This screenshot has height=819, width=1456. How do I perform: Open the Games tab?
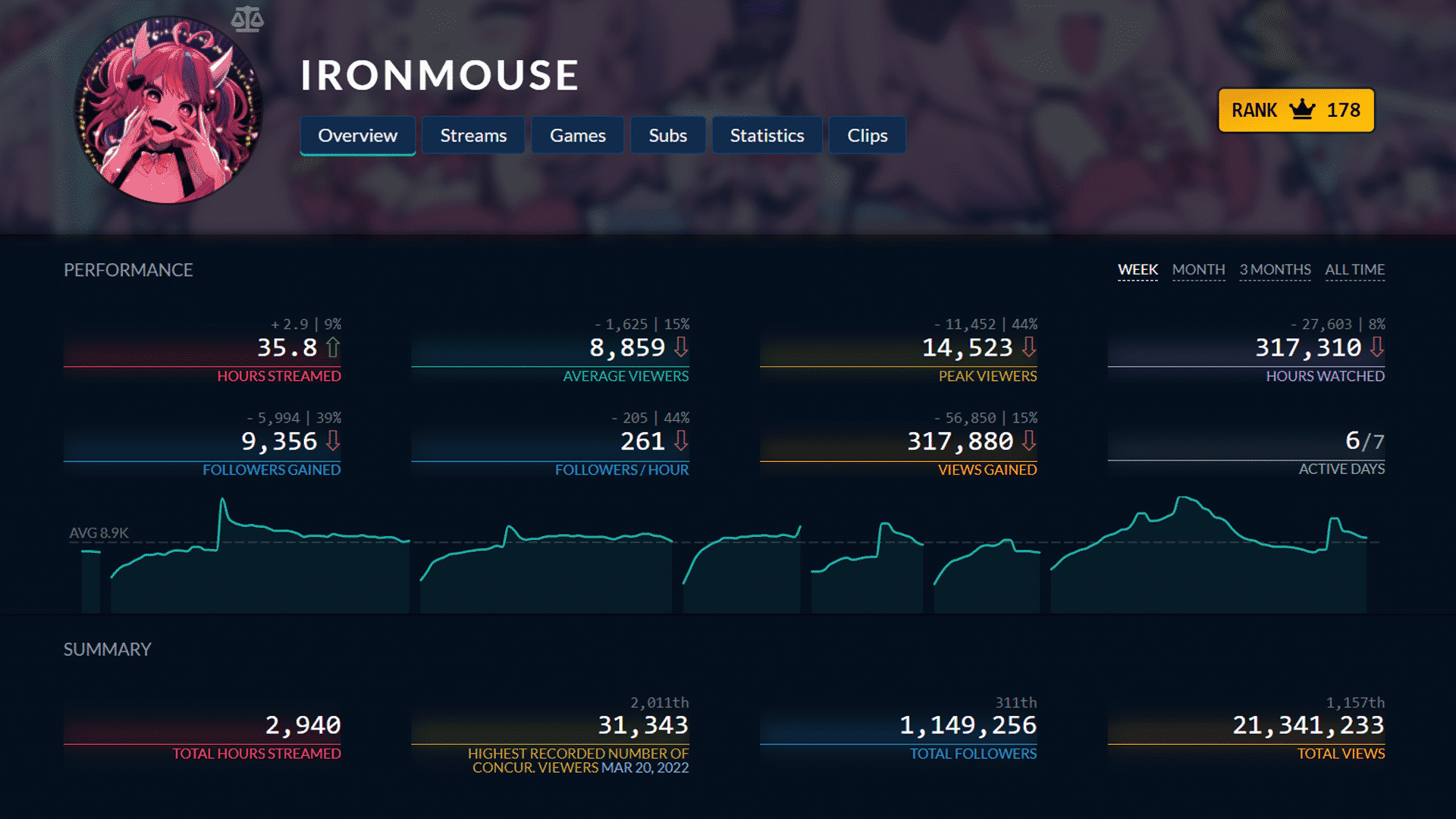click(x=578, y=136)
